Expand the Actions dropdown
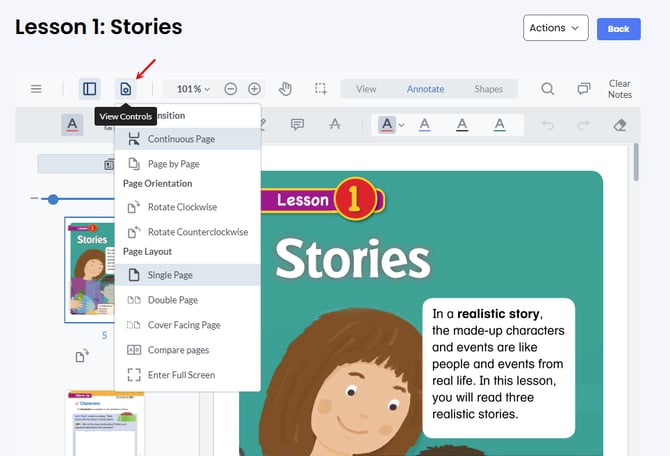This screenshot has width=670, height=456. (555, 28)
